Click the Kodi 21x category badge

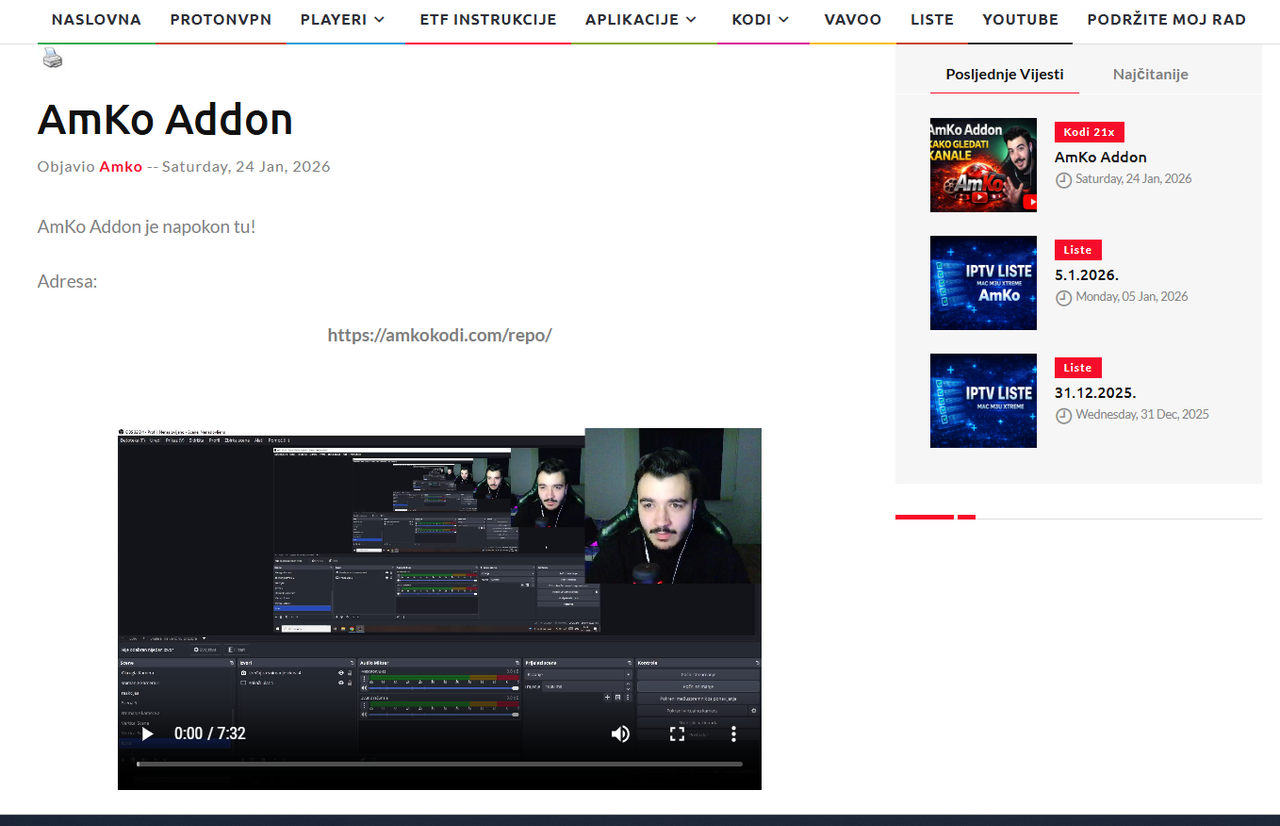[x=1089, y=132]
